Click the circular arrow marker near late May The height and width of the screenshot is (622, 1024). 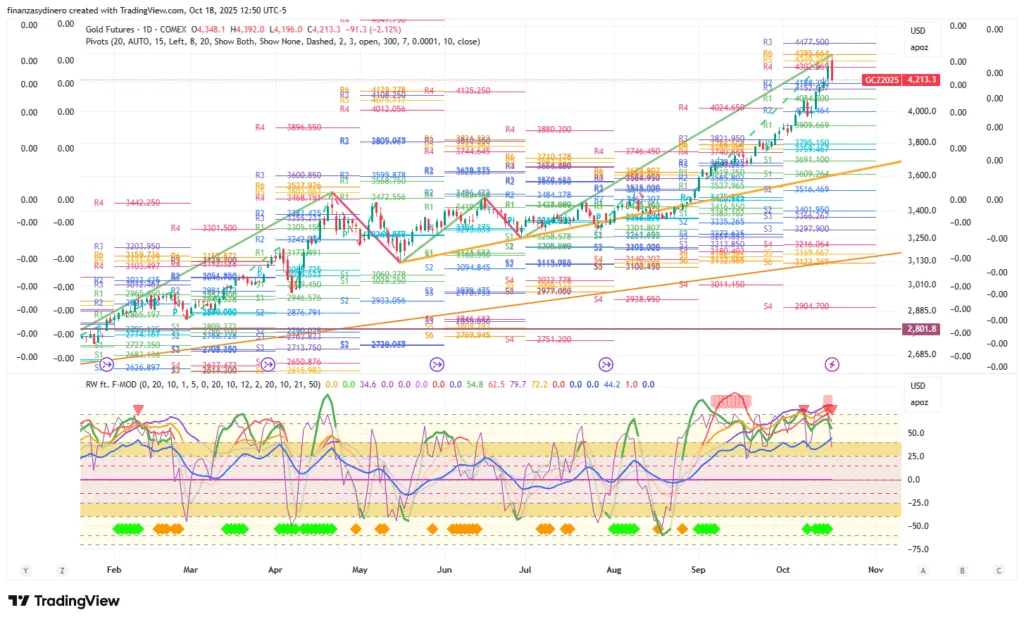pos(437,365)
